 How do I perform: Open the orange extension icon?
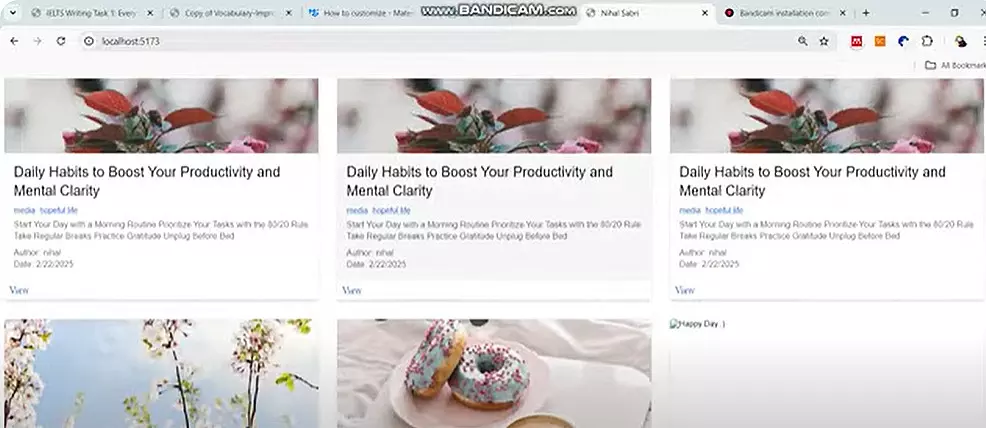pos(880,41)
